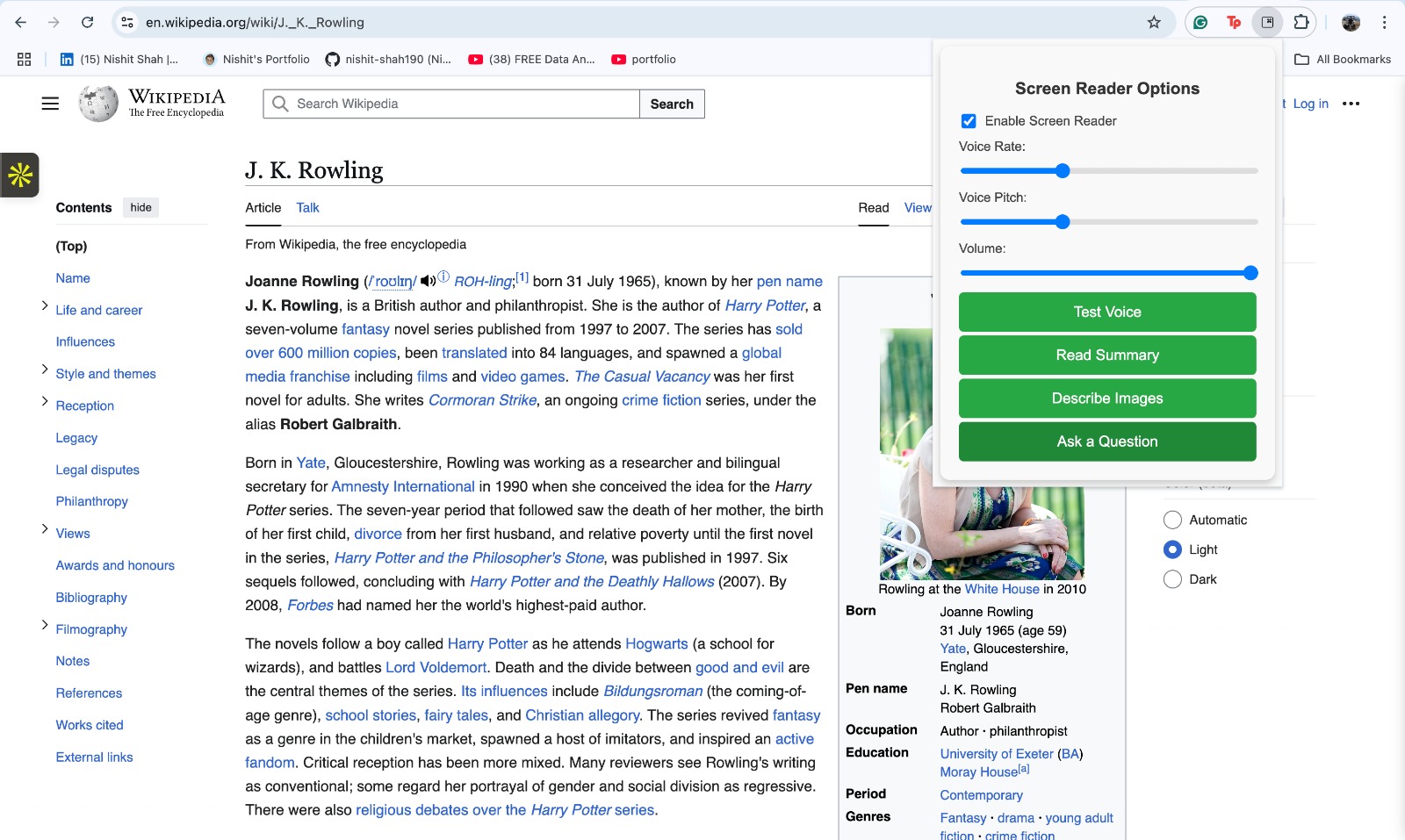1405x840 pixels.
Task: Bookmark this page with the star icon
Action: click(1154, 22)
